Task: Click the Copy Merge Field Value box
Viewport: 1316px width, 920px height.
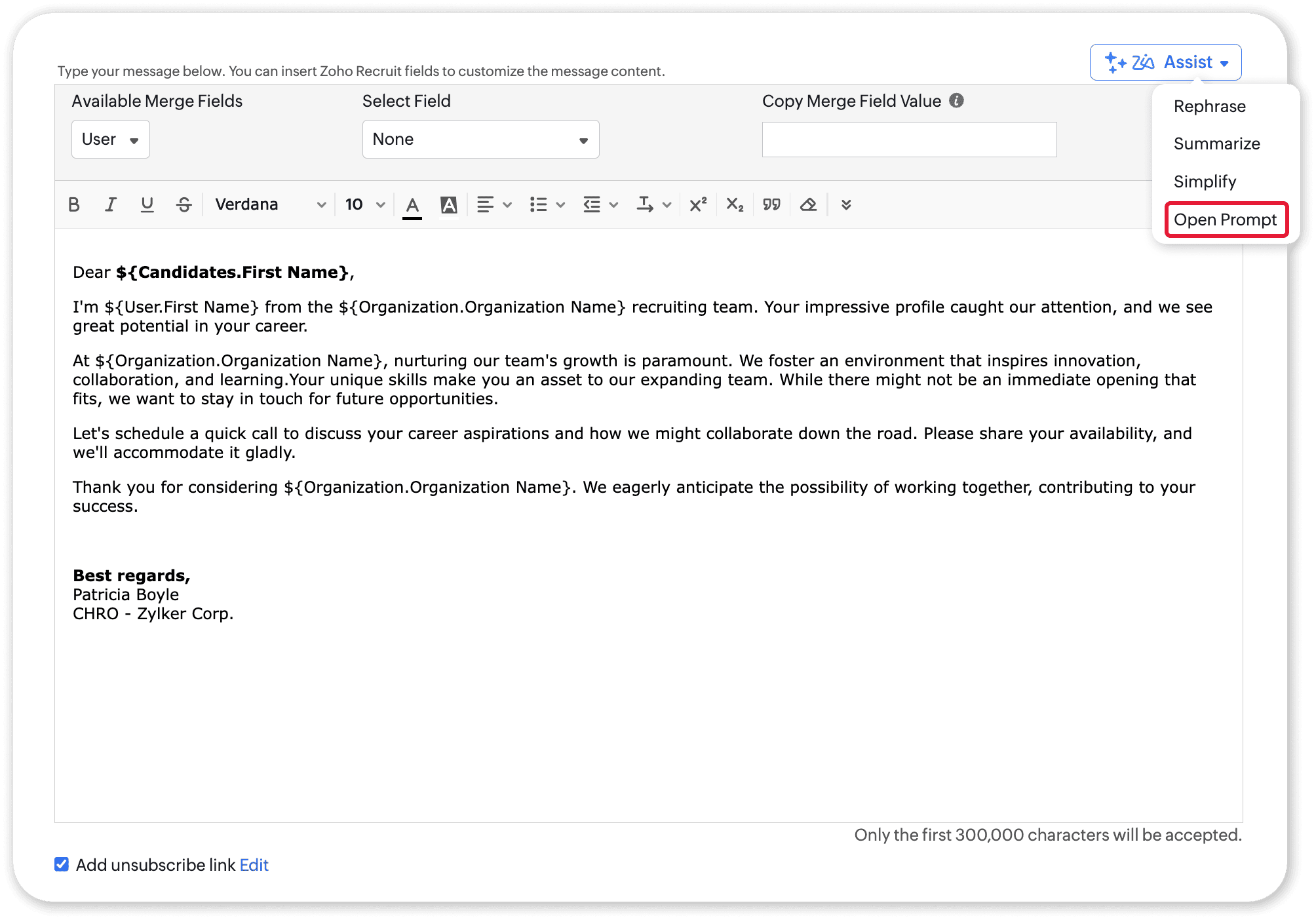Action: click(909, 140)
